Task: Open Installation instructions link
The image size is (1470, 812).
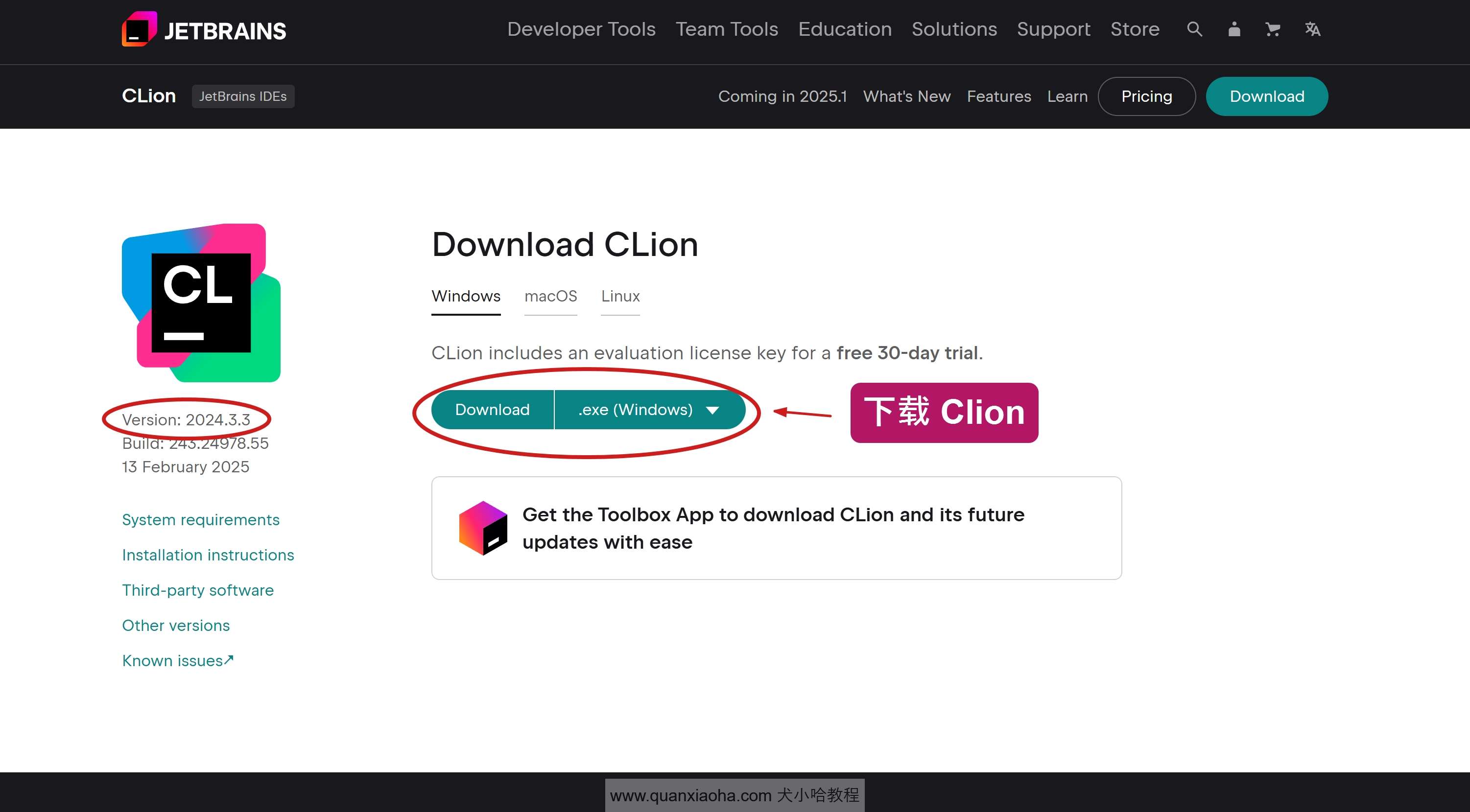Action: point(208,555)
